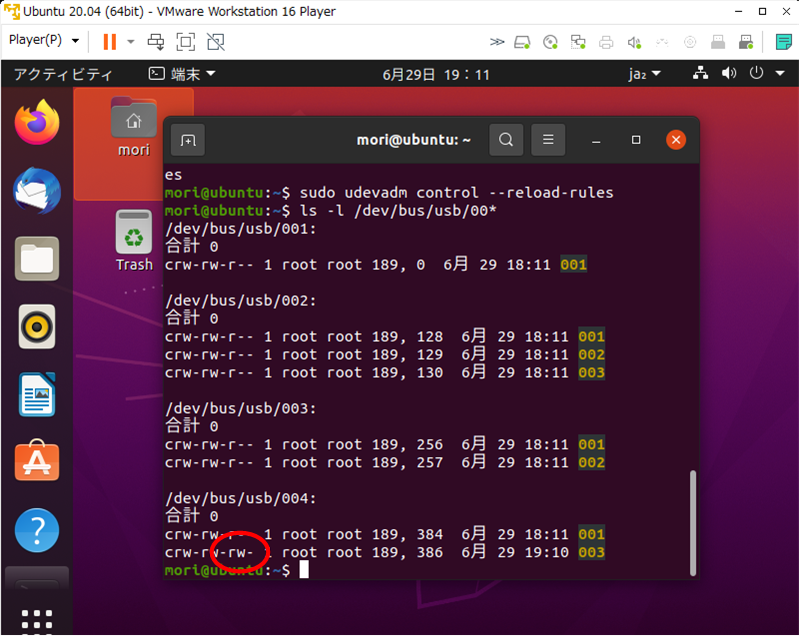Launch Rhythmbox from the dock
This screenshot has width=800, height=636.
click(37, 326)
